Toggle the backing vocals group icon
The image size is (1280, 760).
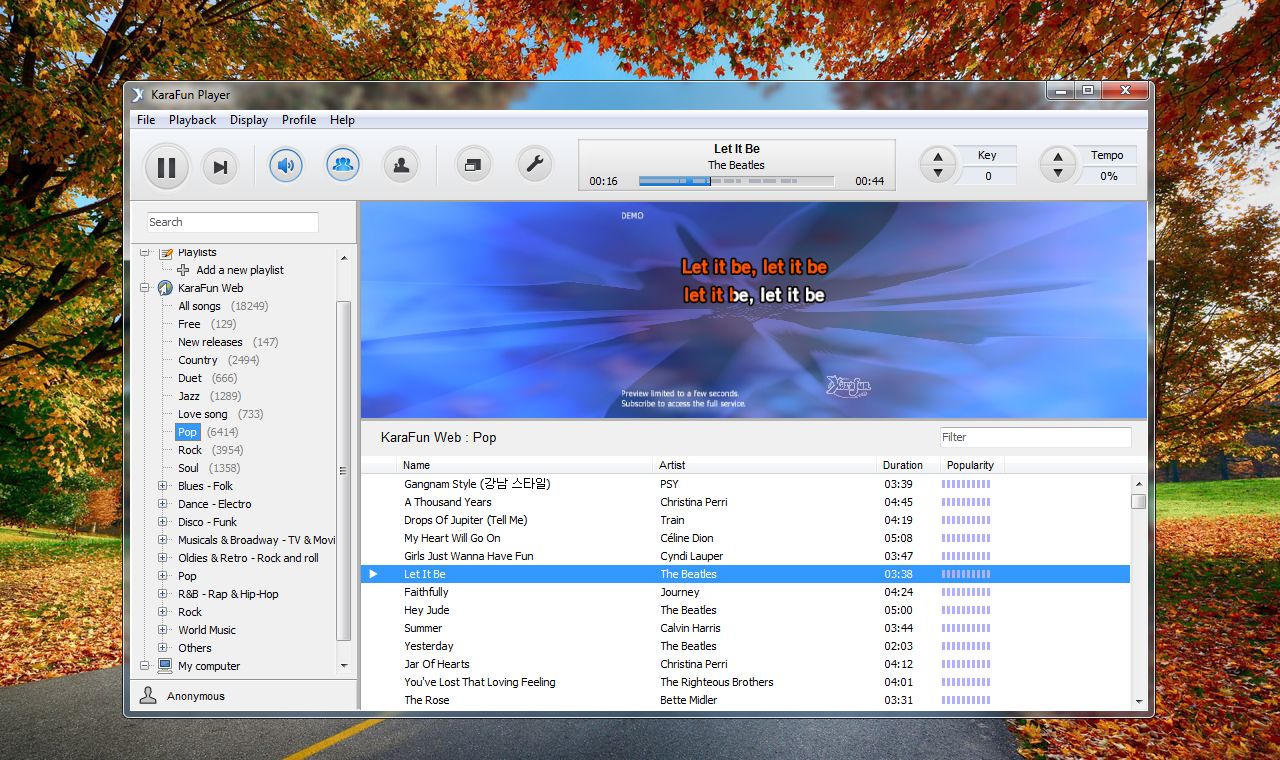point(343,165)
